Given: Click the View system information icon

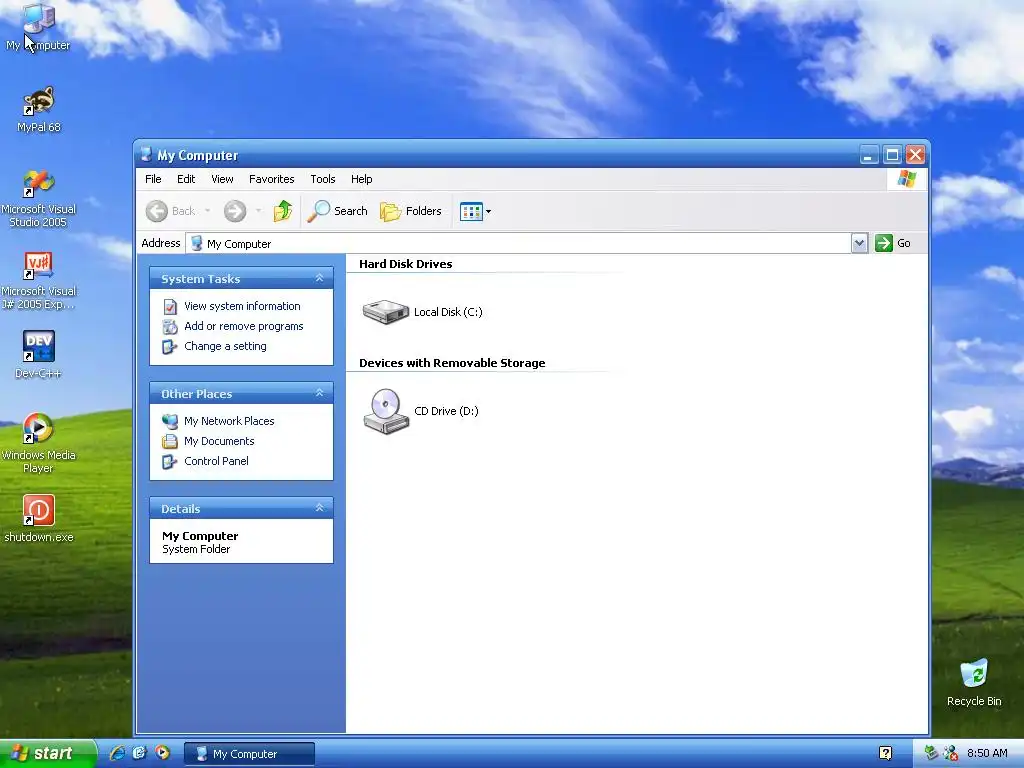Looking at the screenshot, I should (170, 306).
